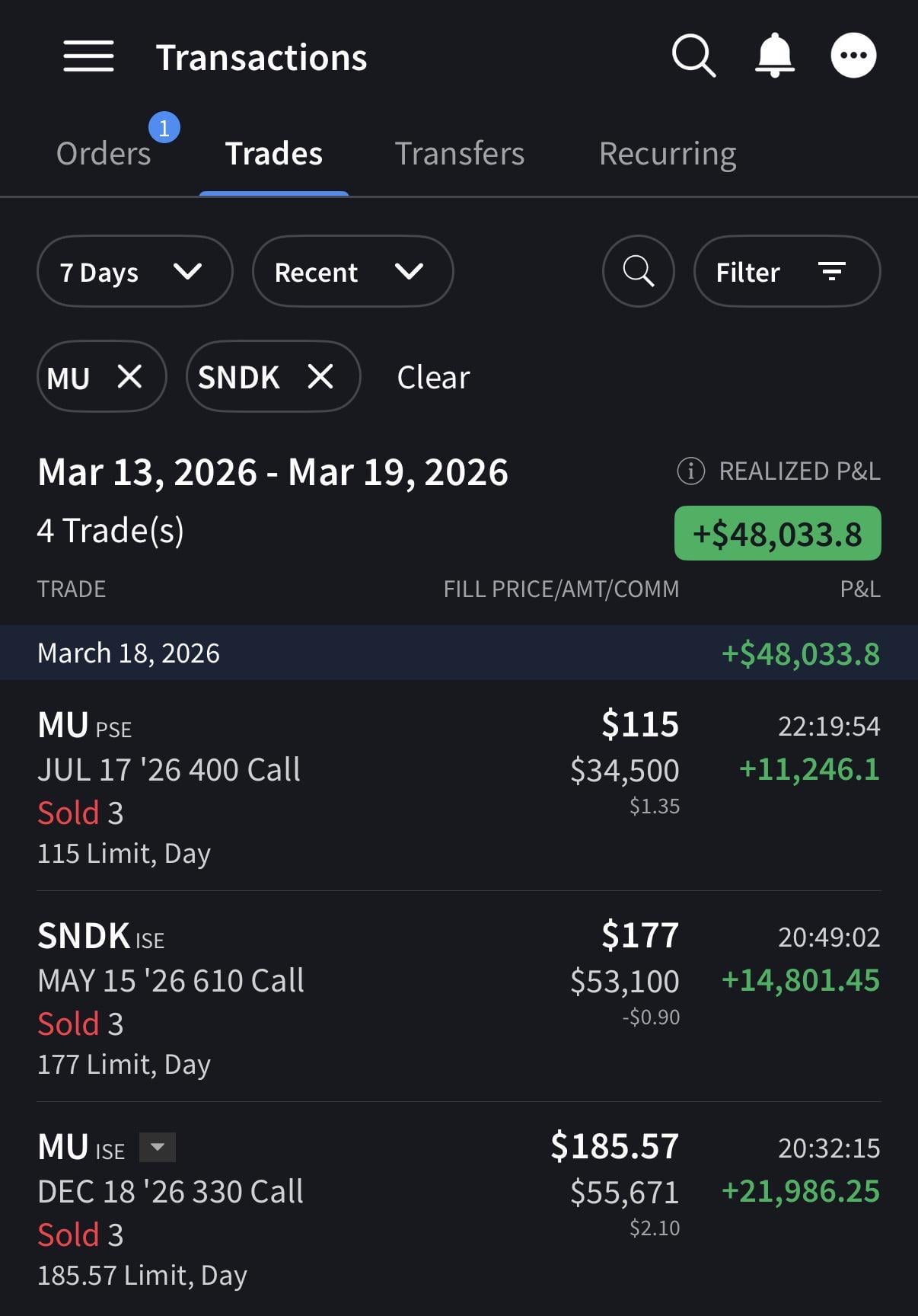Open notifications bell
The height and width of the screenshot is (1316, 918).
click(x=774, y=56)
